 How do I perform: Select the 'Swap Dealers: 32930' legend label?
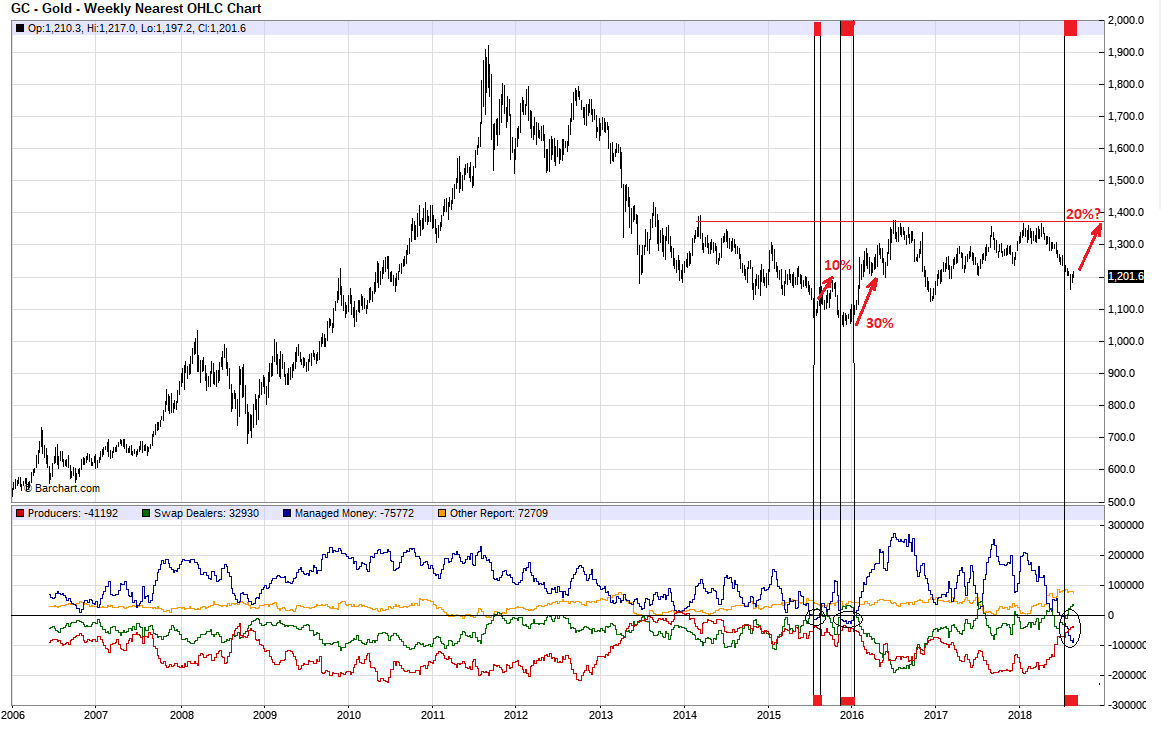[207, 513]
